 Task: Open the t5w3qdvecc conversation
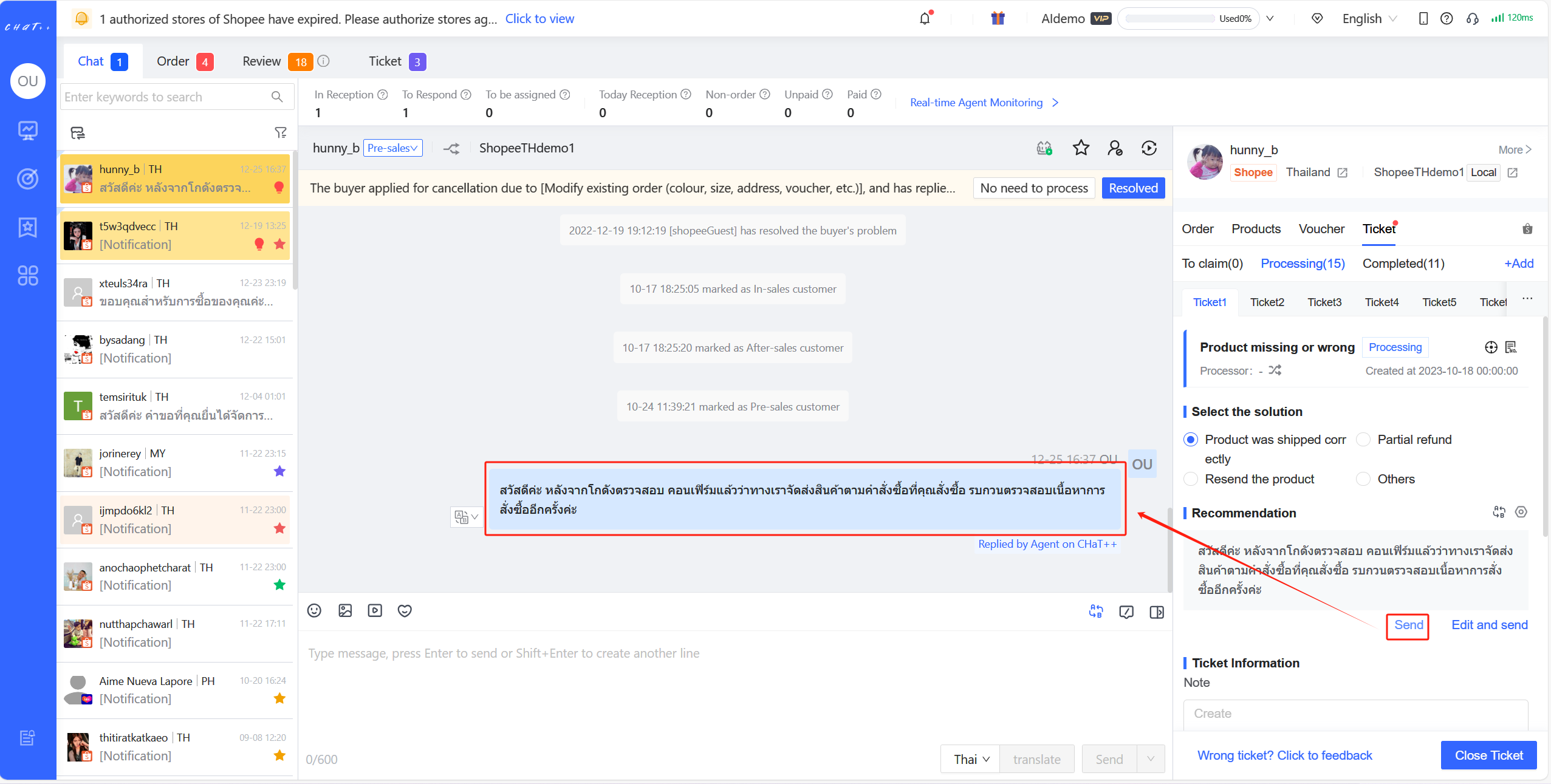[175, 236]
